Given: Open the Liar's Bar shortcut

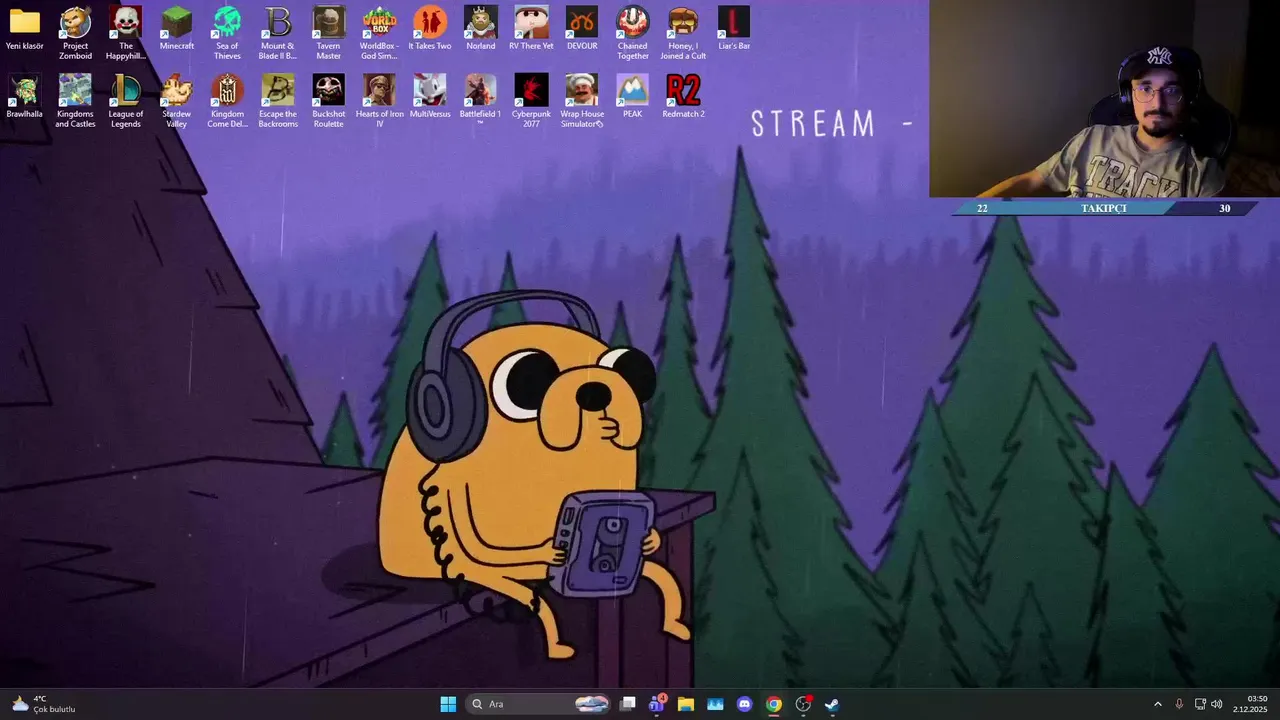Looking at the screenshot, I should tap(734, 29).
